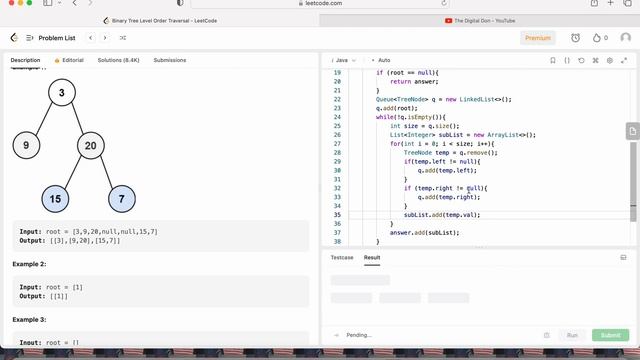640x360 pixels.
Task: Click the code editor vertical scrollbar
Action: (633, 182)
